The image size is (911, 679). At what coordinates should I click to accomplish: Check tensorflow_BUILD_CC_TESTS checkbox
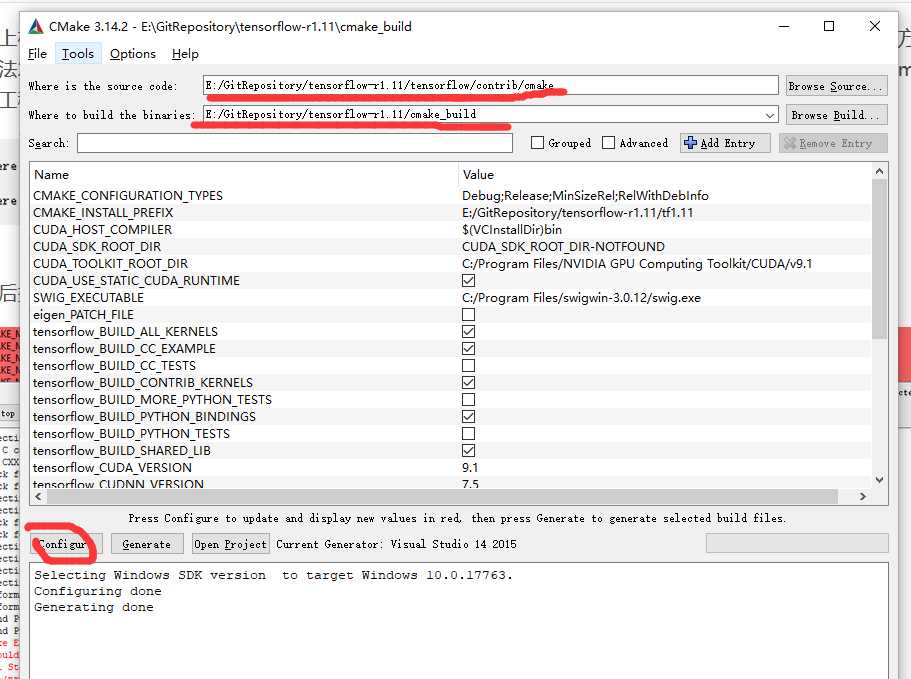(468, 366)
